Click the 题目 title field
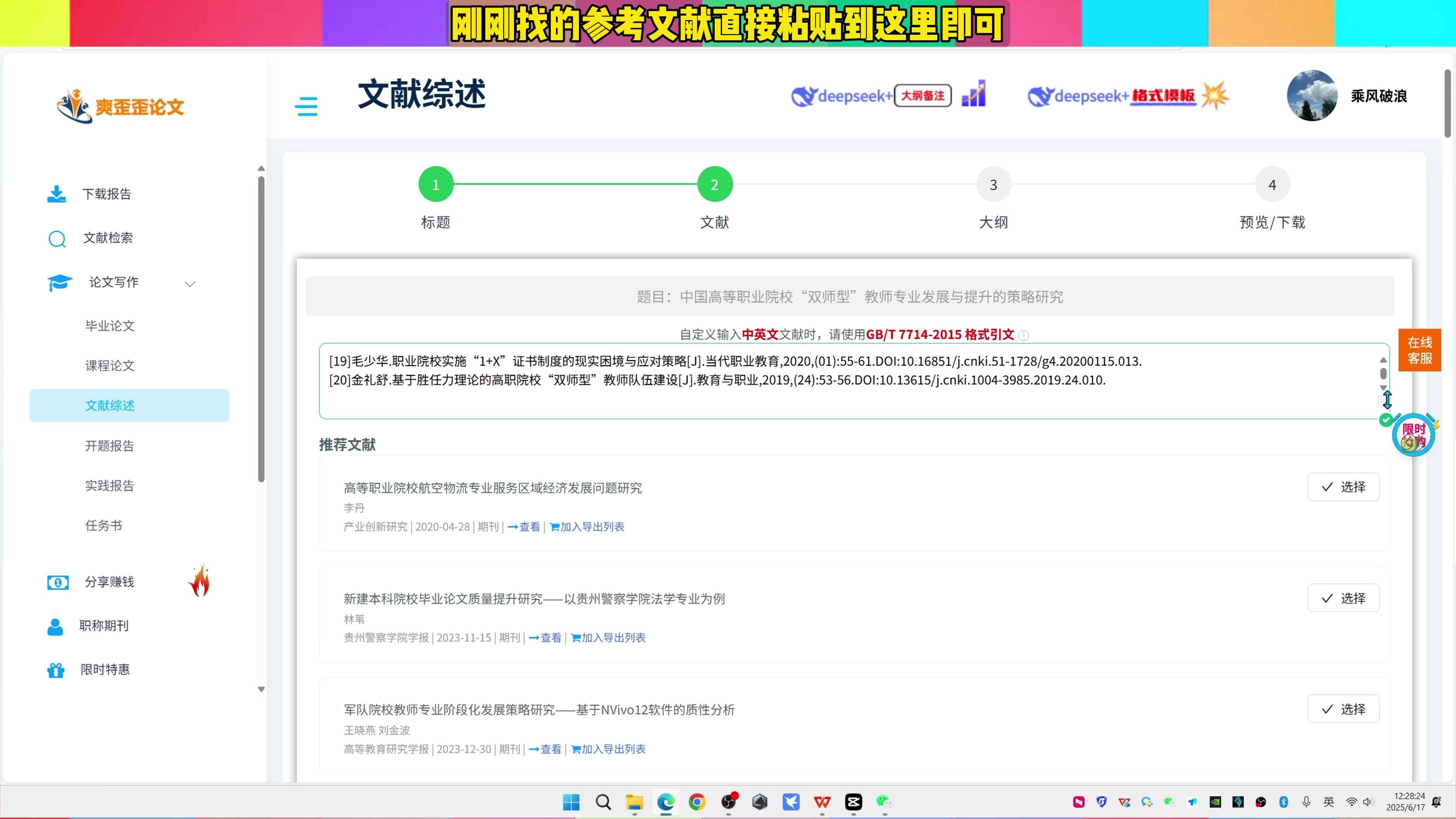Viewport: 1456px width, 819px height. 849,296
